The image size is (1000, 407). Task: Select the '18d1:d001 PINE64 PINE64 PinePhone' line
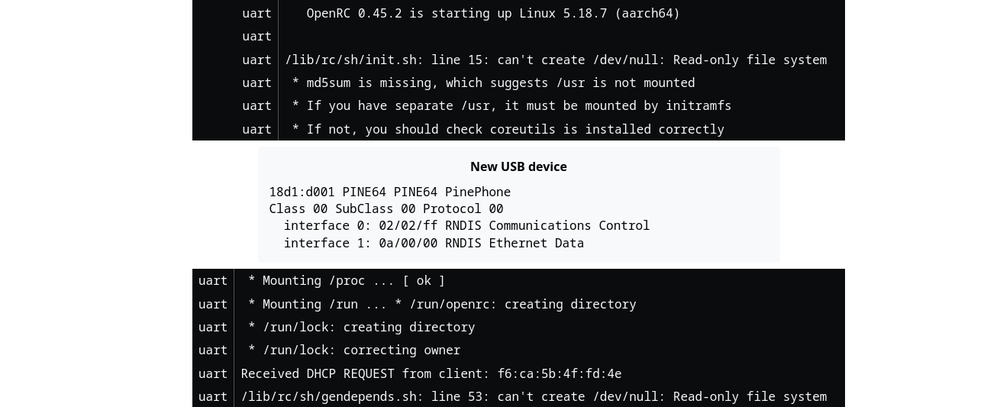(390, 192)
